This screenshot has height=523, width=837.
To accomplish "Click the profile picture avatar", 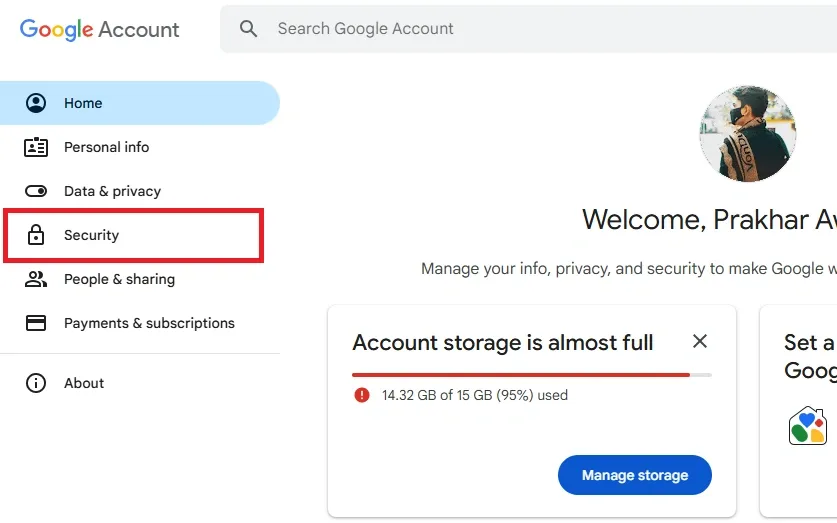I will 748,133.
